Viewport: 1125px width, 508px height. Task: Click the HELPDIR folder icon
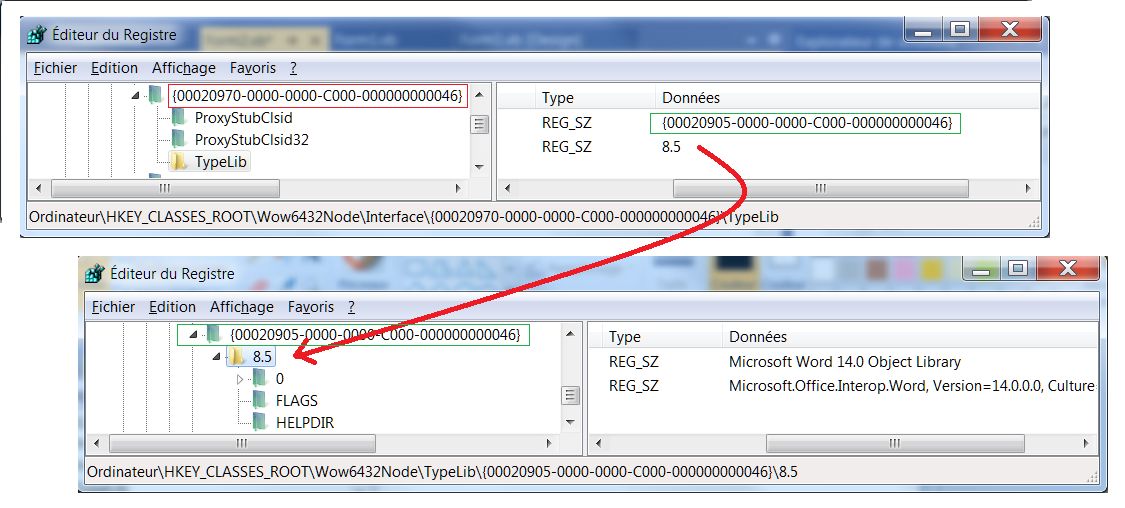[260, 423]
